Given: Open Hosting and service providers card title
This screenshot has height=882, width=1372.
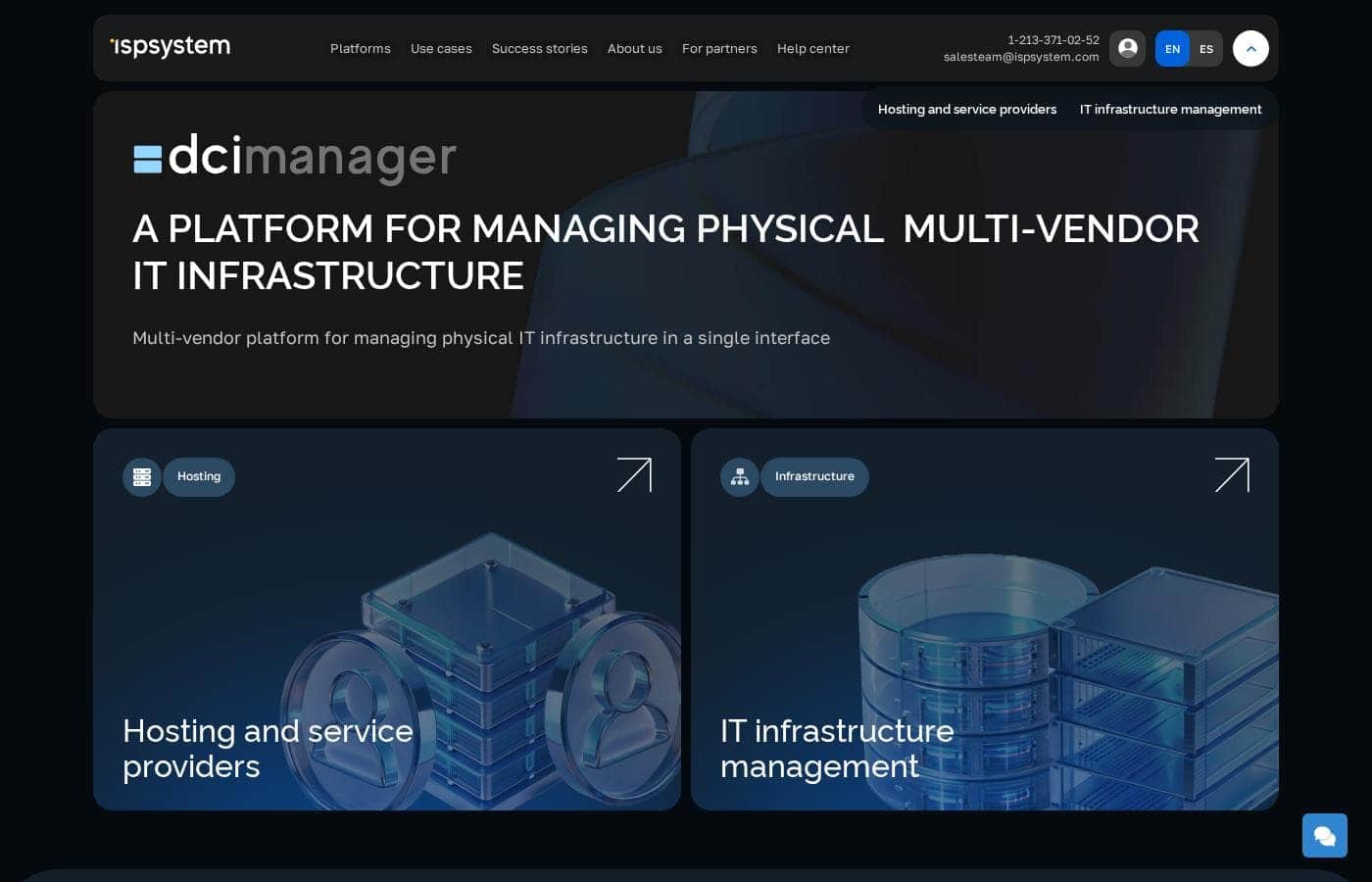Looking at the screenshot, I should [x=268, y=749].
